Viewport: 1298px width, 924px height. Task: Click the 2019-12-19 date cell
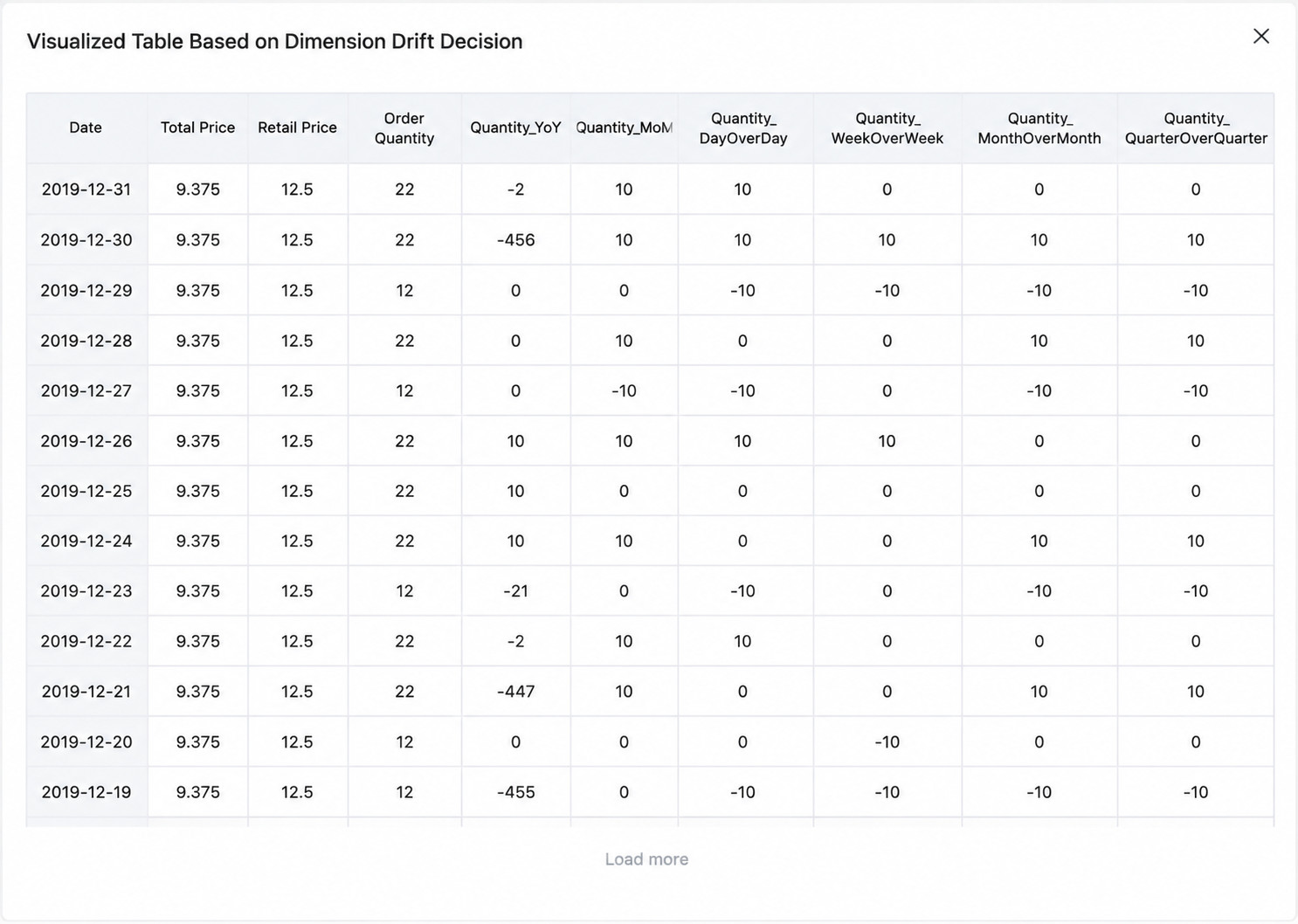pyautogui.click(x=86, y=792)
